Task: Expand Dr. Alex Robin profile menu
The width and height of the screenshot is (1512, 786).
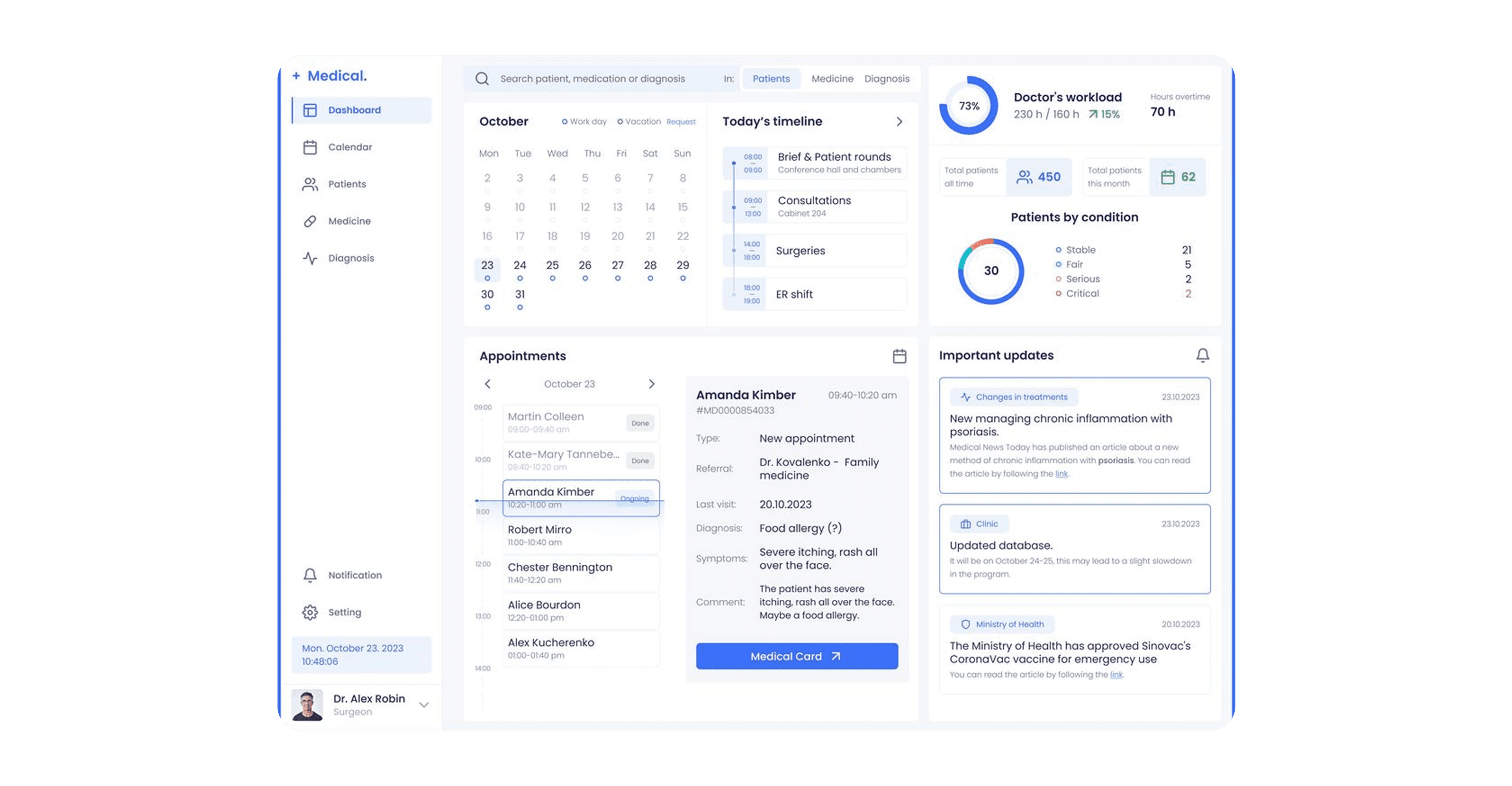Action: click(x=424, y=705)
